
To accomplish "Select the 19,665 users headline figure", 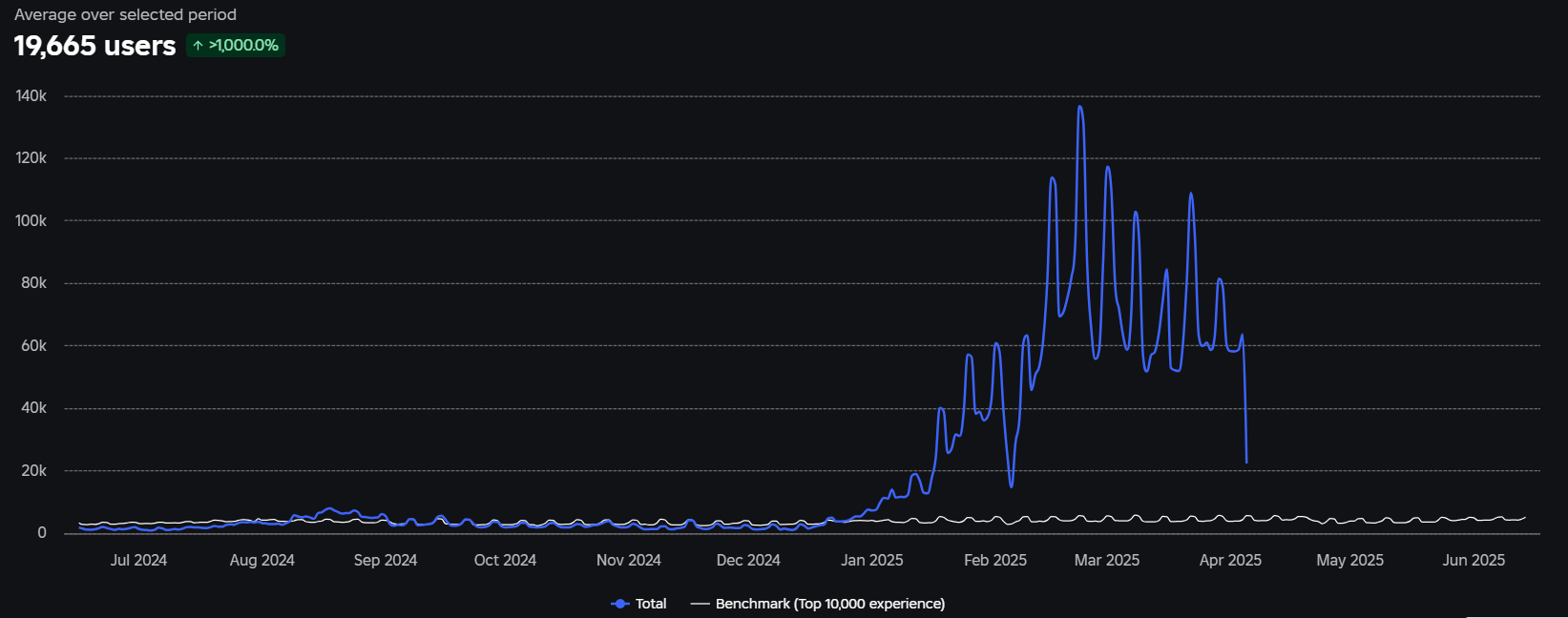I will 94,46.
